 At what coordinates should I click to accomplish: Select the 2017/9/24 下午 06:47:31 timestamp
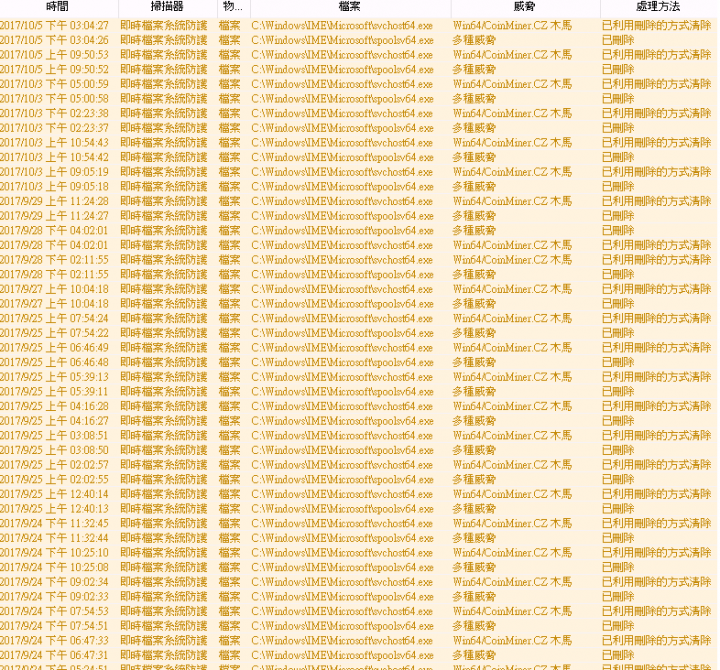pyautogui.click(x=54, y=656)
